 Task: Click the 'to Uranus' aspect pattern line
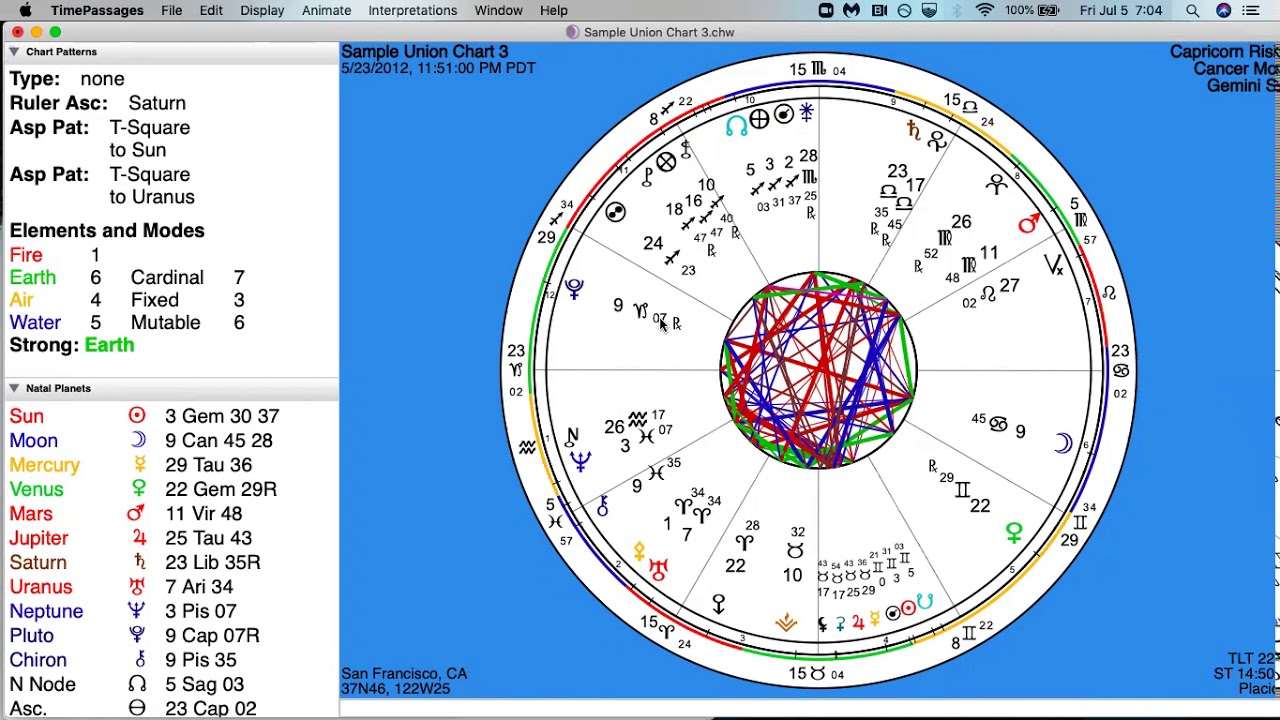pyautogui.click(x=152, y=197)
